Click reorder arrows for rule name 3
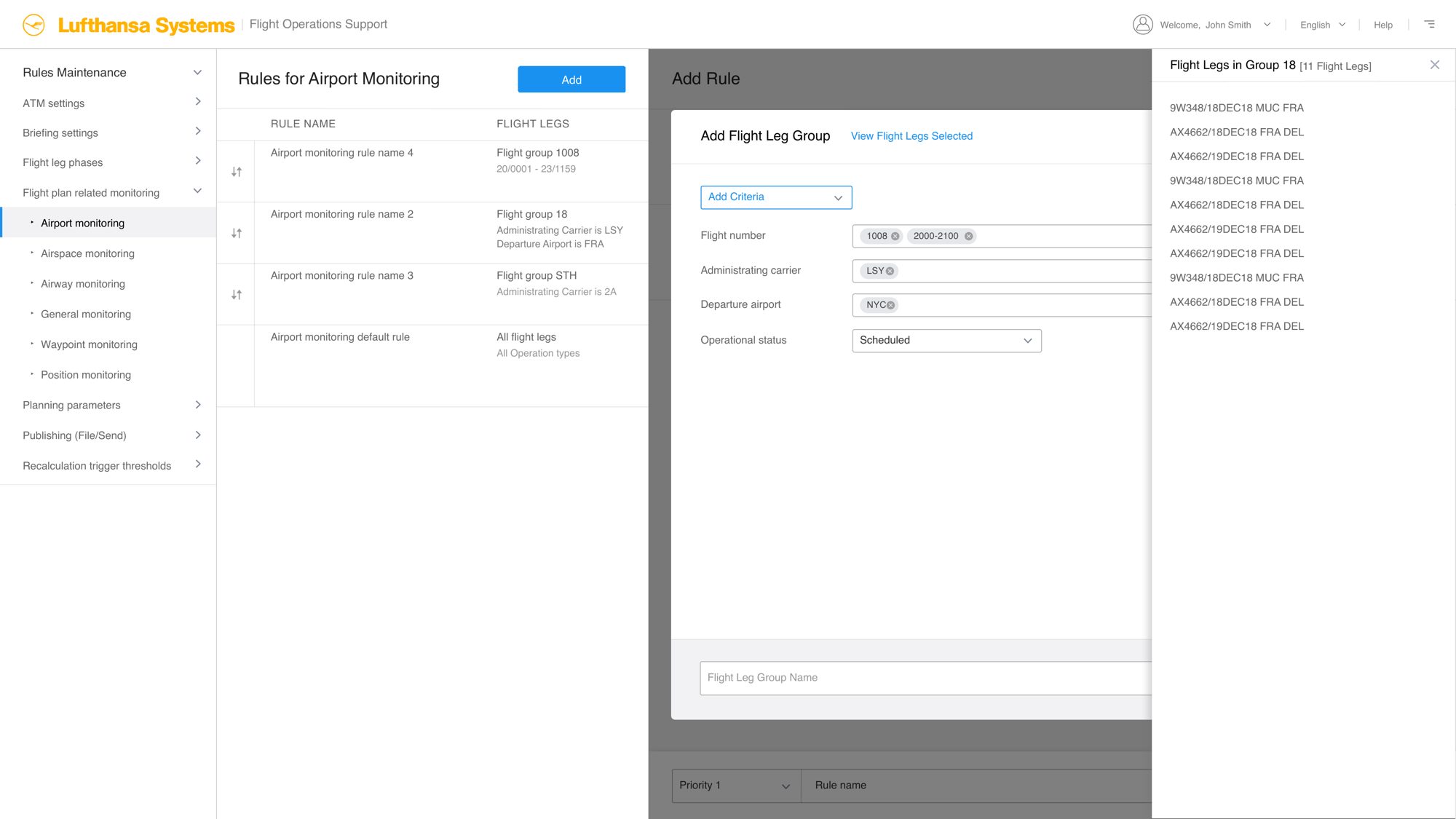 click(237, 295)
